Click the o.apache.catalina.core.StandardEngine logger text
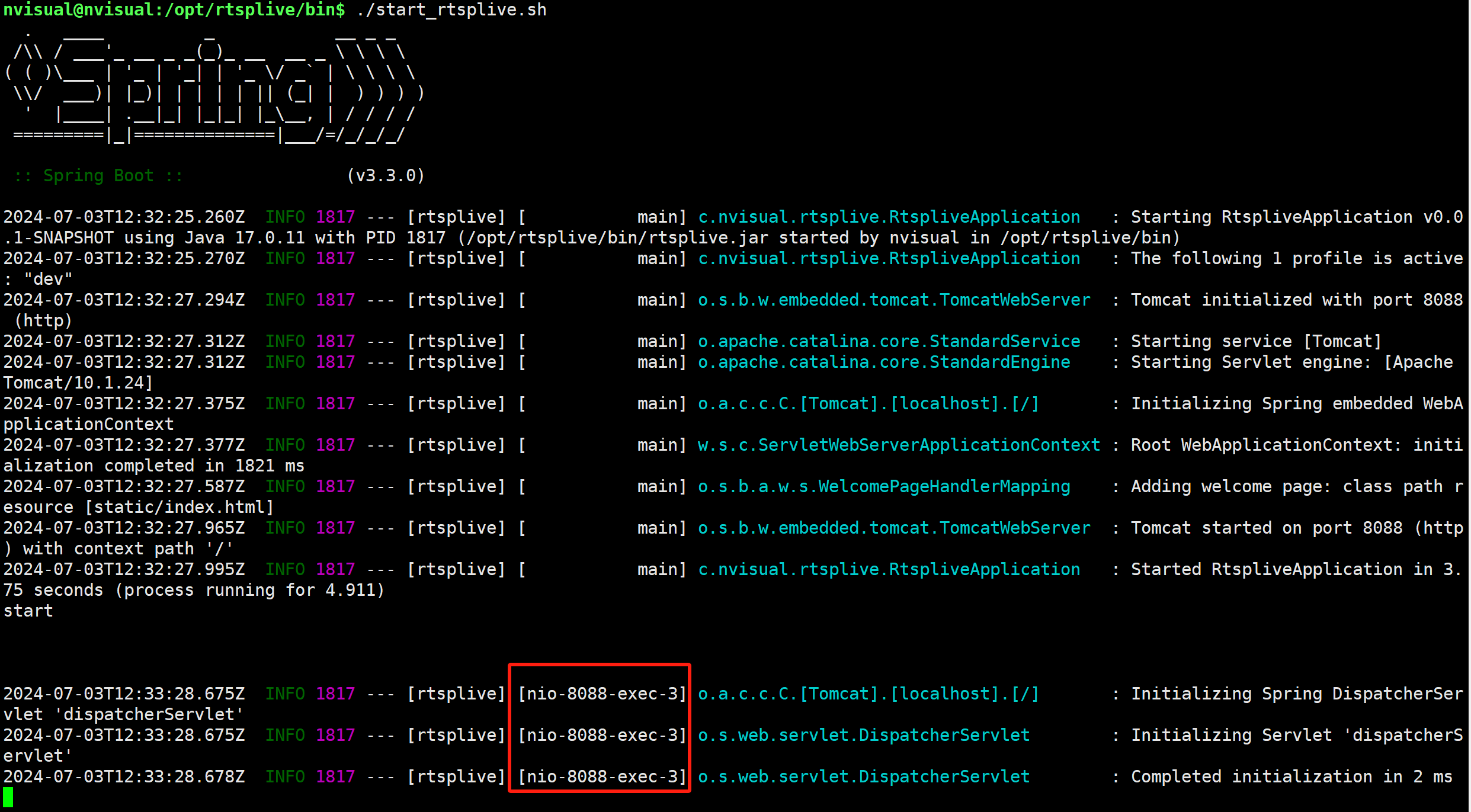1471x812 pixels. click(884, 362)
